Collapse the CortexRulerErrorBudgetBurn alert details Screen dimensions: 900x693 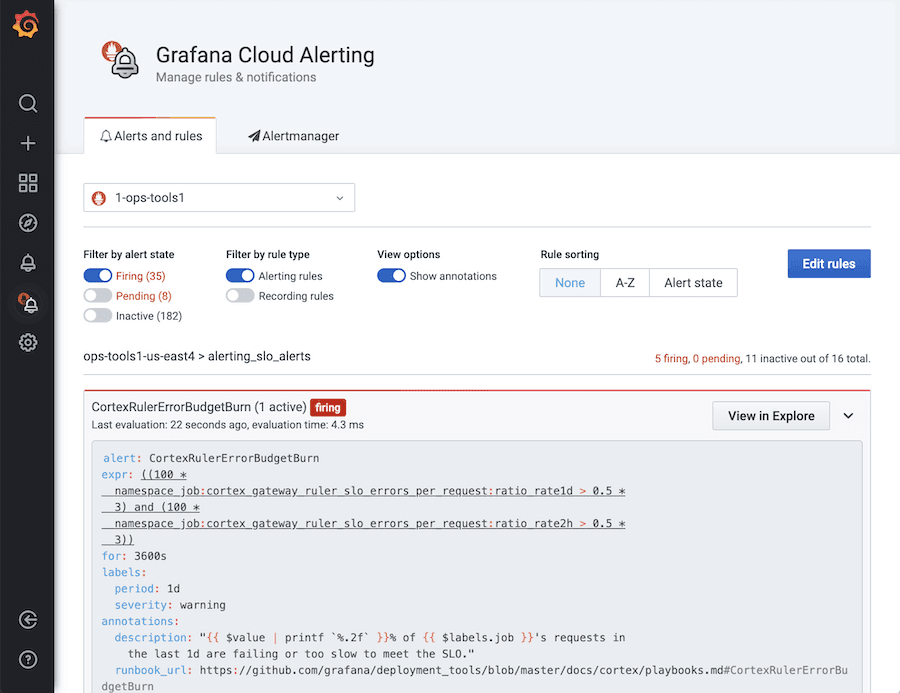tap(848, 415)
